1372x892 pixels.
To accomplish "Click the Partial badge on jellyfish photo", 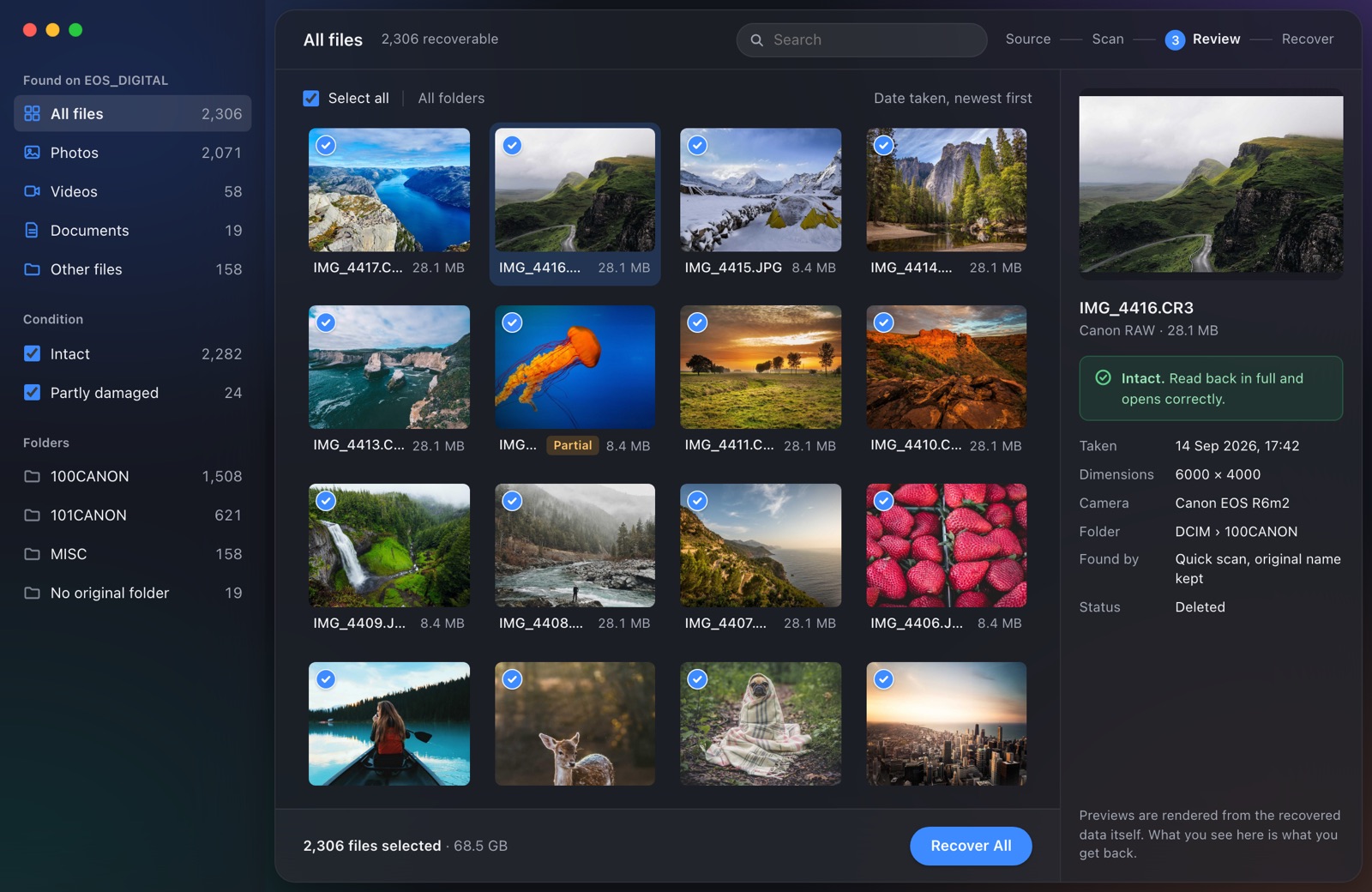I will (x=573, y=445).
